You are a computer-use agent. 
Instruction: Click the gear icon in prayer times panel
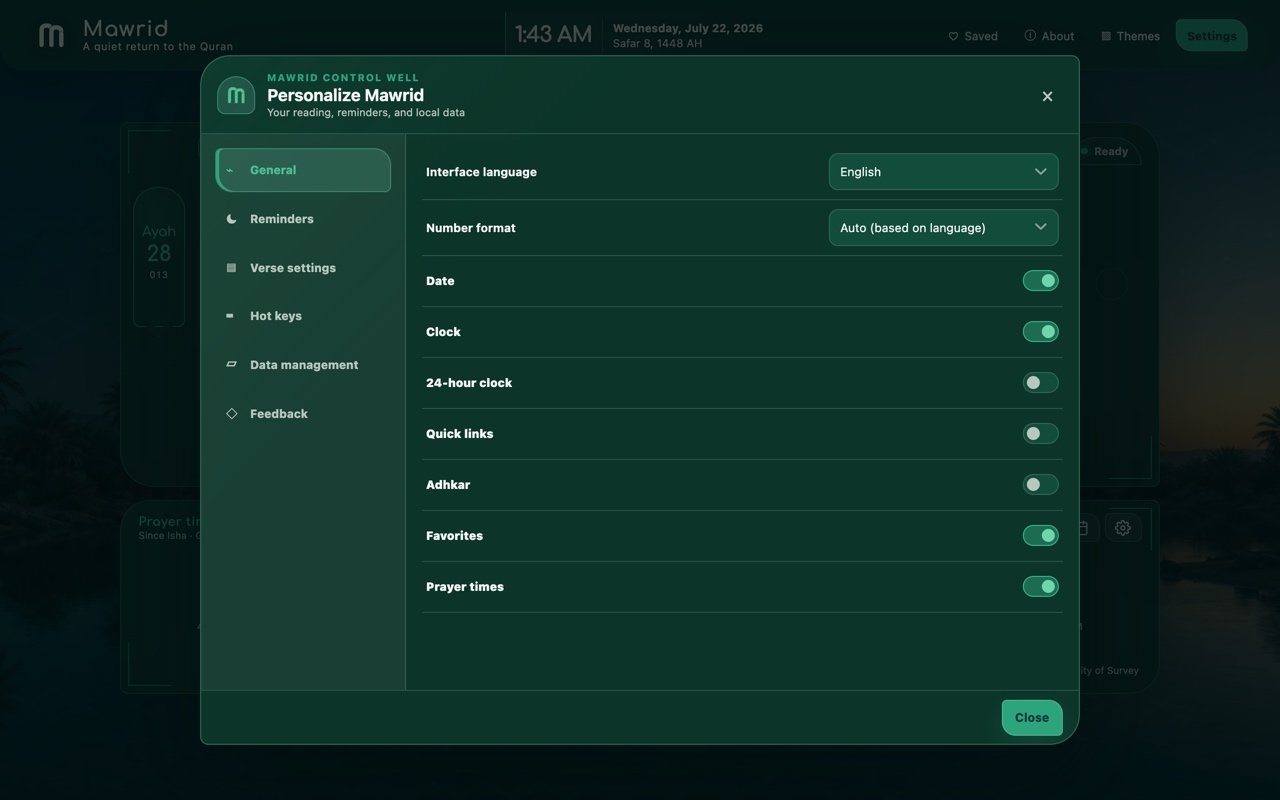pyautogui.click(x=1123, y=527)
